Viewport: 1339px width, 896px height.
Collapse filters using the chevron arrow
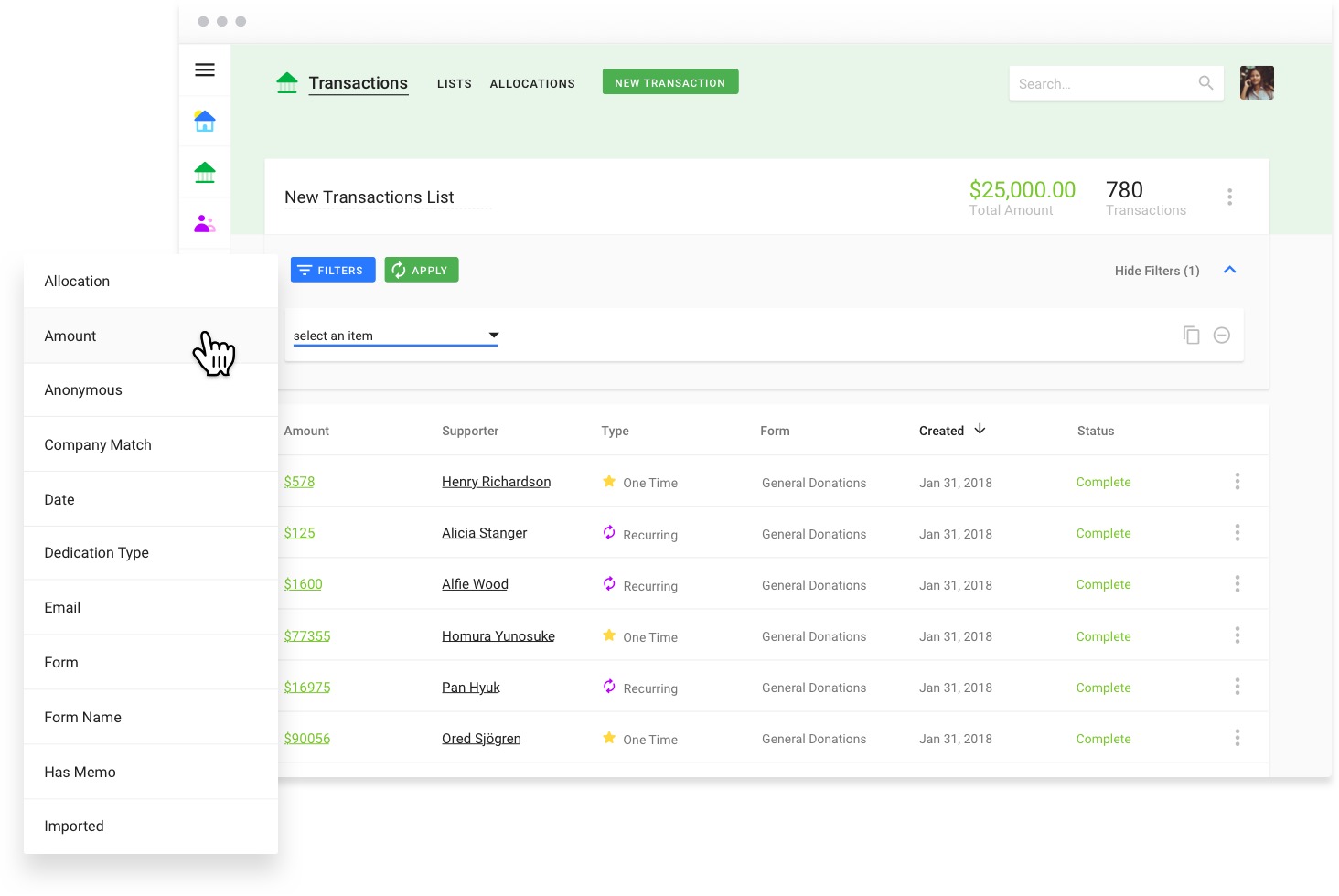tap(1229, 270)
